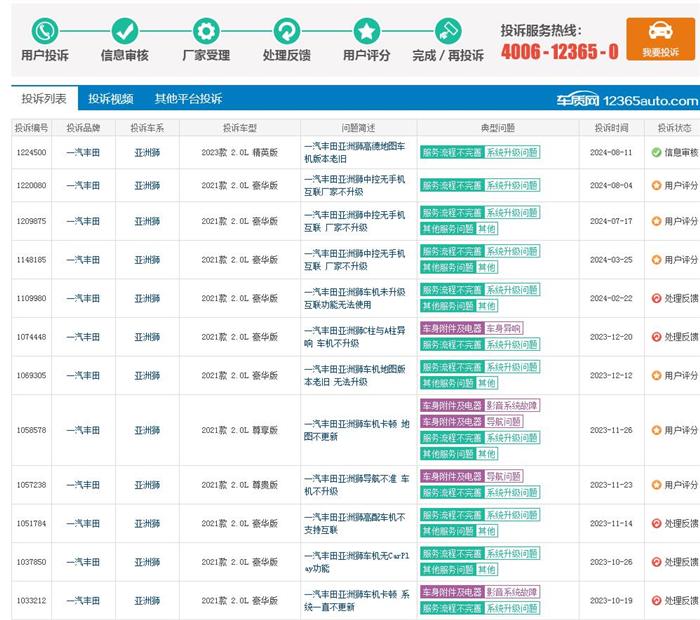Screen dimensions: 700x620
Task: Click 导航问题 tag in row 1057238
Action: pos(504,476)
